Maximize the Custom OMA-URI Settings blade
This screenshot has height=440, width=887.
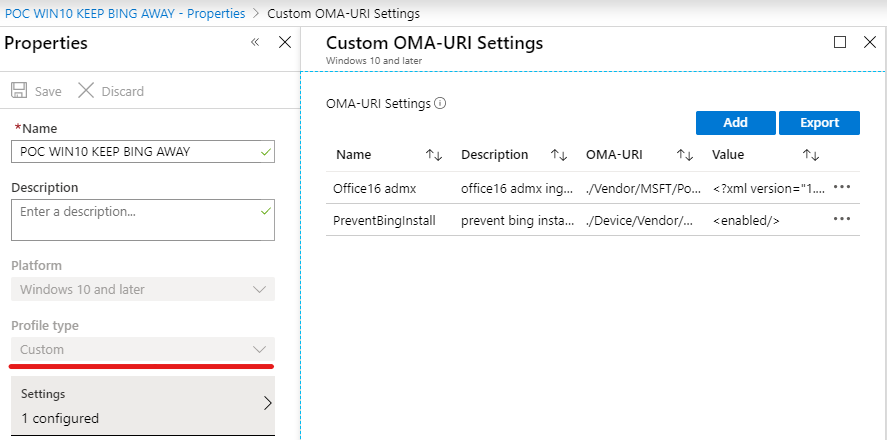pyautogui.click(x=840, y=42)
